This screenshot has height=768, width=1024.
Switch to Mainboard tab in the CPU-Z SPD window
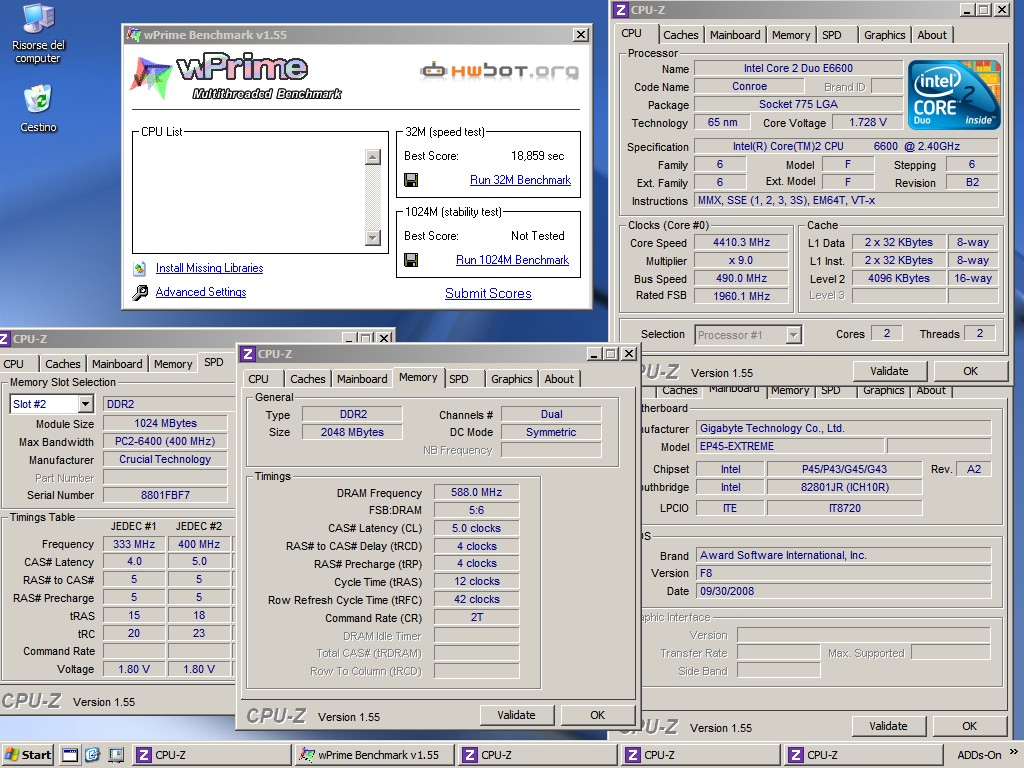tap(117, 364)
